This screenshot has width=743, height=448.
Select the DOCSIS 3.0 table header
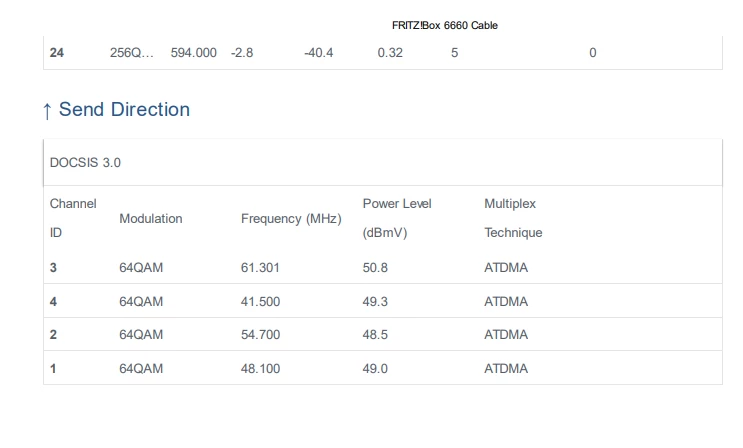coord(85,162)
